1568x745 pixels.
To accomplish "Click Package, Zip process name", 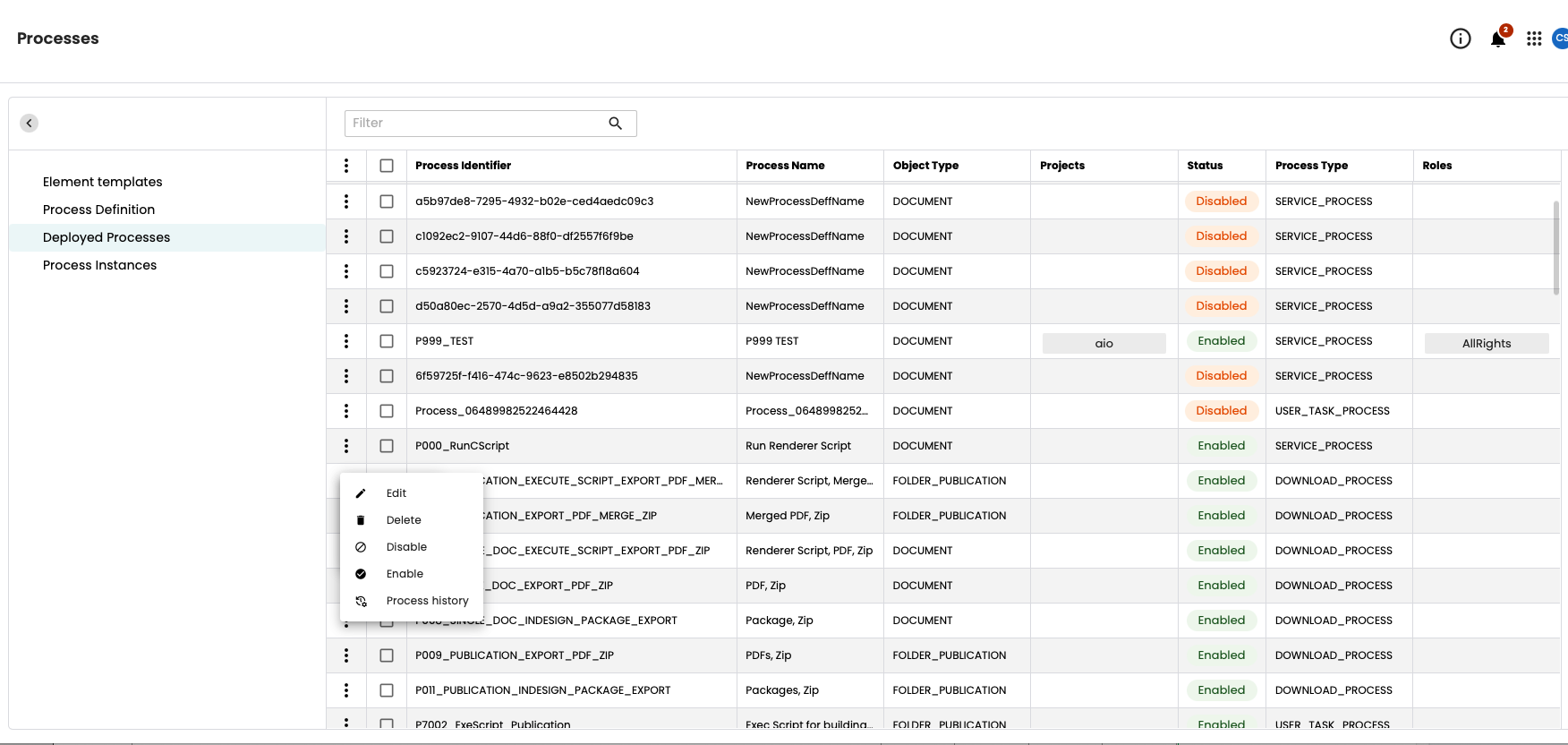I will pos(780,621).
